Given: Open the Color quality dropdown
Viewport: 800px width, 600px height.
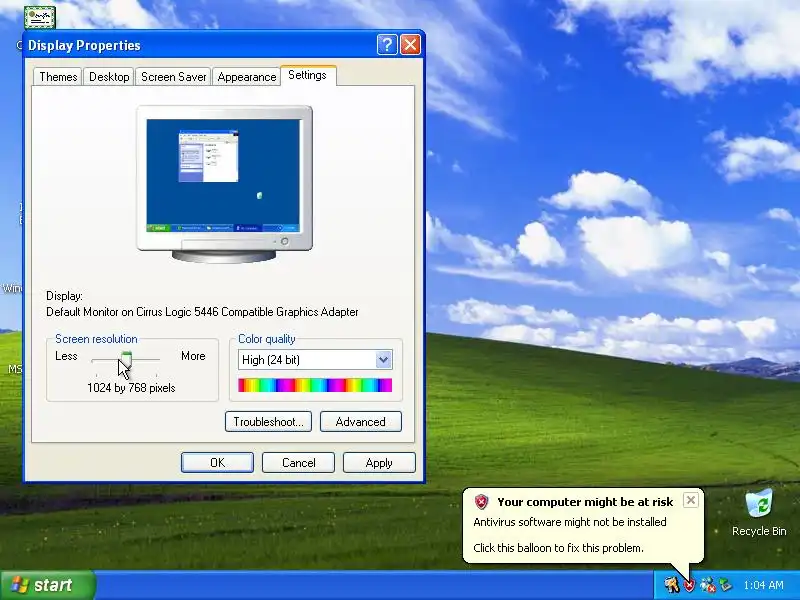Looking at the screenshot, I should pos(383,360).
